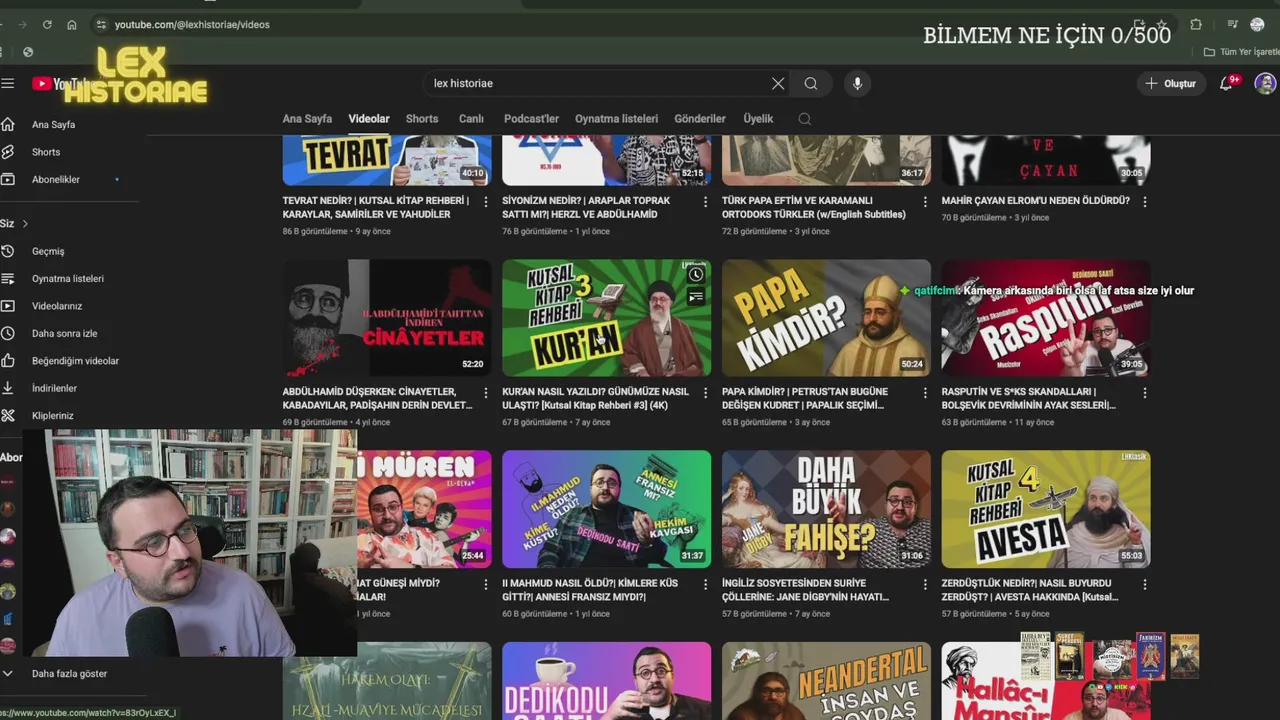This screenshot has height=720, width=1280.
Task: Open the Üyelik tab
Action: [x=758, y=119]
